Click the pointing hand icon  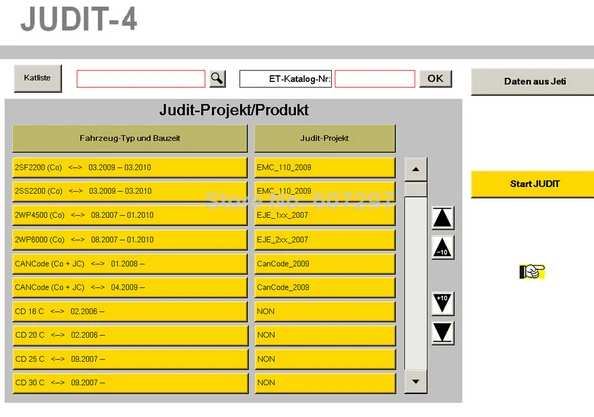[x=532, y=271]
